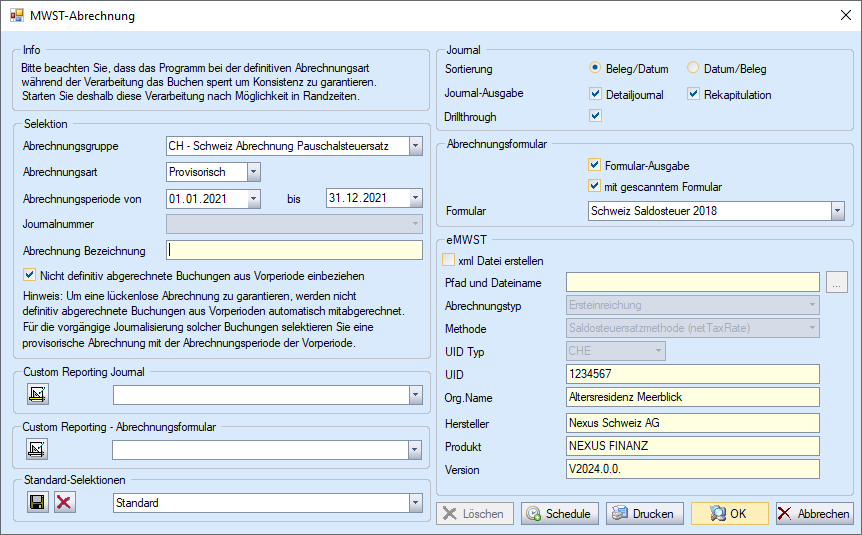Open the Formular Schweiz Saldosteuer dropdown
This screenshot has height=535, width=862.
(x=837, y=211)
